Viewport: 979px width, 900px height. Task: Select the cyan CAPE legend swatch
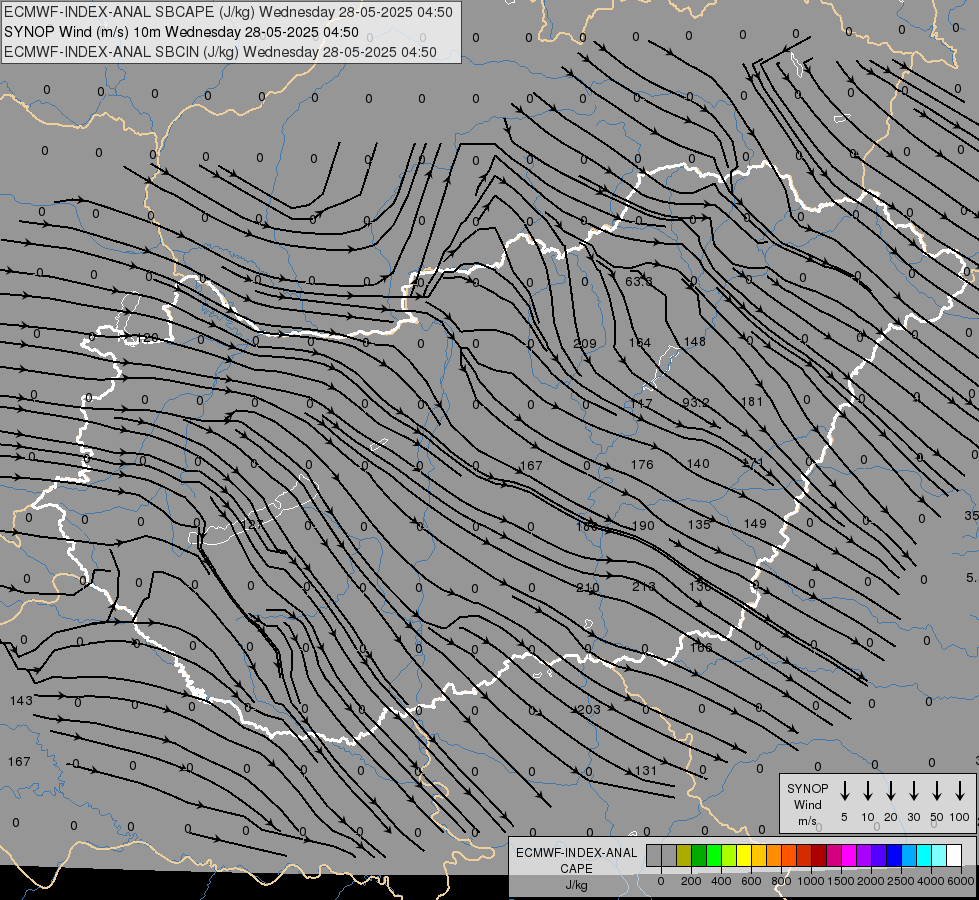tap(923, 856)
